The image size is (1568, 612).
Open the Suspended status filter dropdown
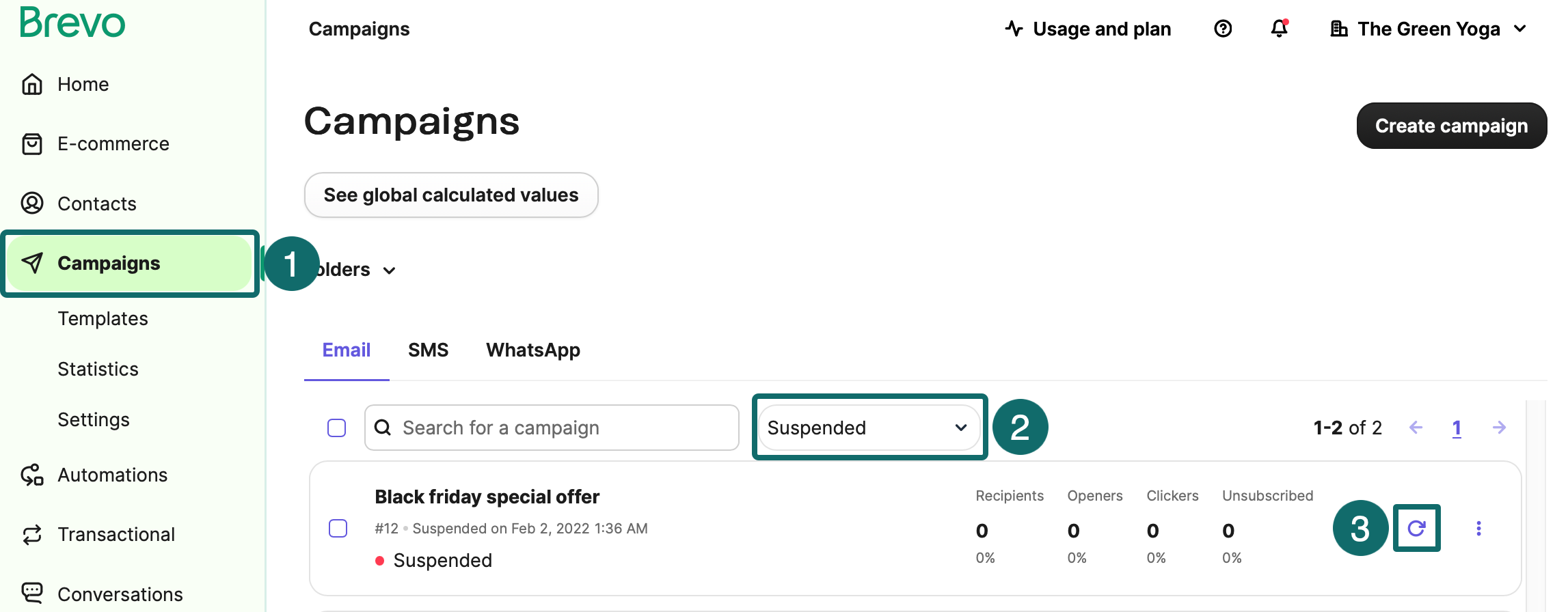(x=868, y=428)
